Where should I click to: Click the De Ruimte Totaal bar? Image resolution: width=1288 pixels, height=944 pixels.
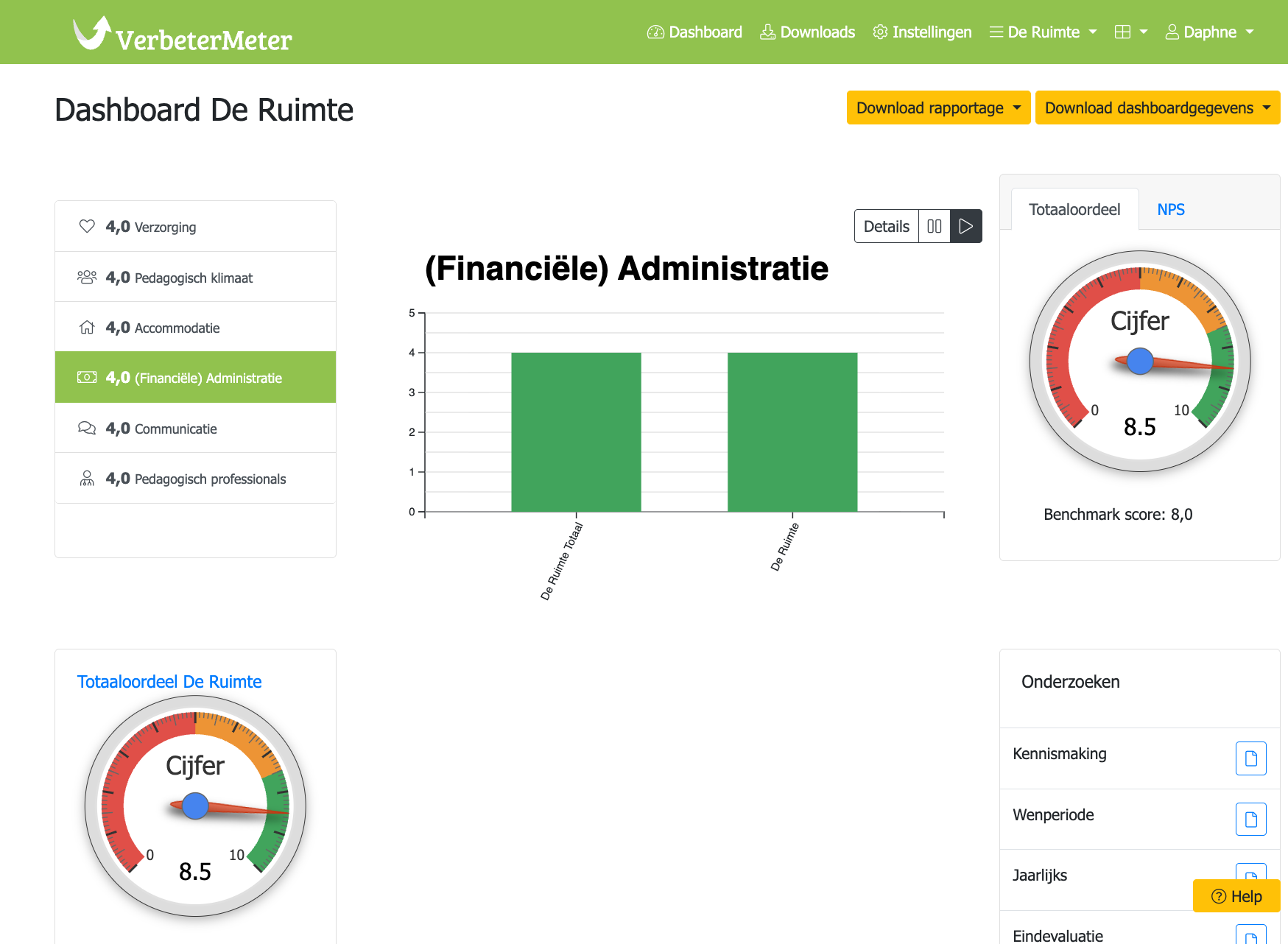576,432
